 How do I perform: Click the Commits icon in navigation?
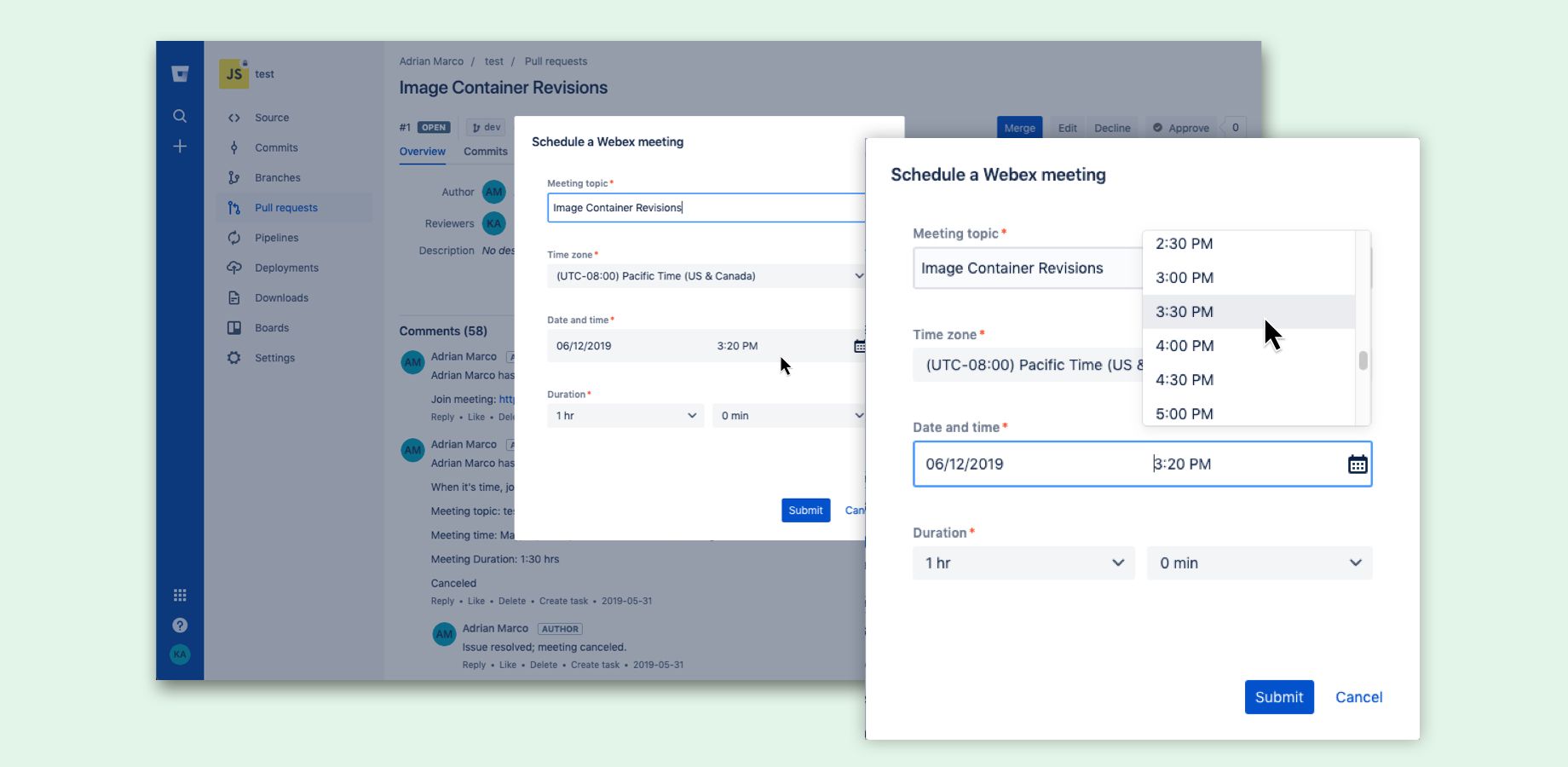pos(234,147)
